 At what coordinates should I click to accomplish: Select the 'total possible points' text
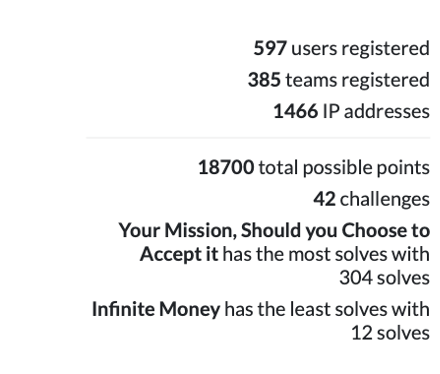point(344,168)
